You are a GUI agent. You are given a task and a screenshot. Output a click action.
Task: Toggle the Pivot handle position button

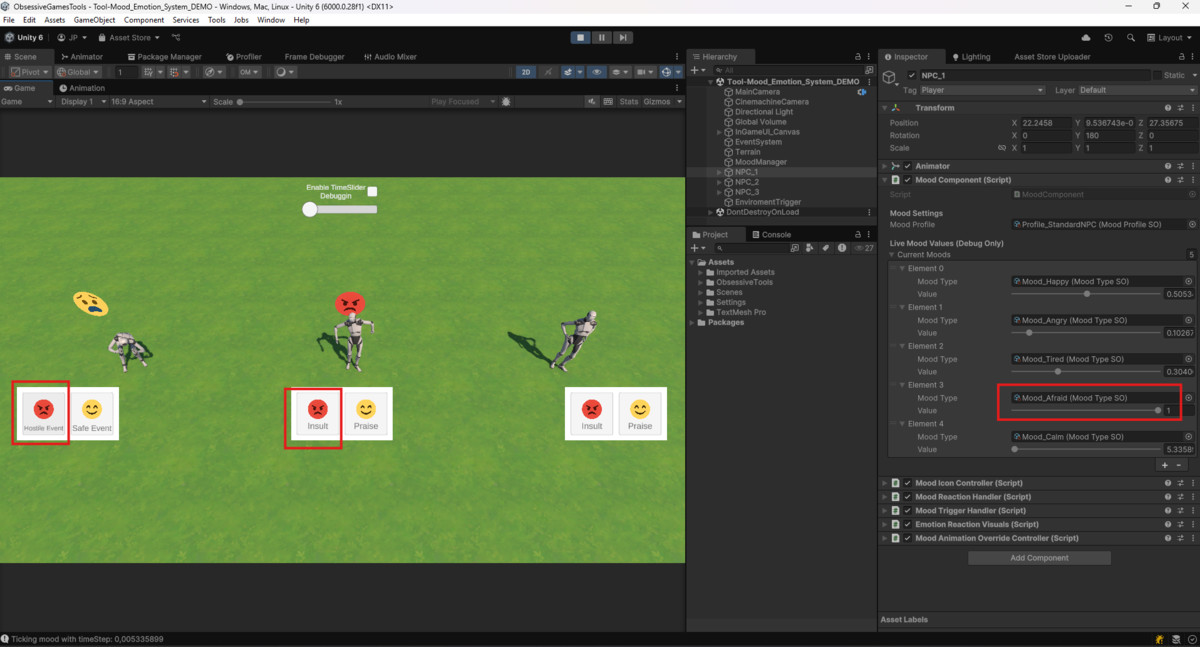[x=29, y=72]
